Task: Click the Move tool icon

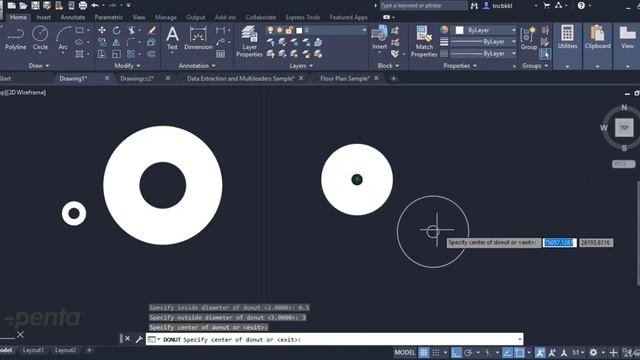Action: [x=102, y=30]
